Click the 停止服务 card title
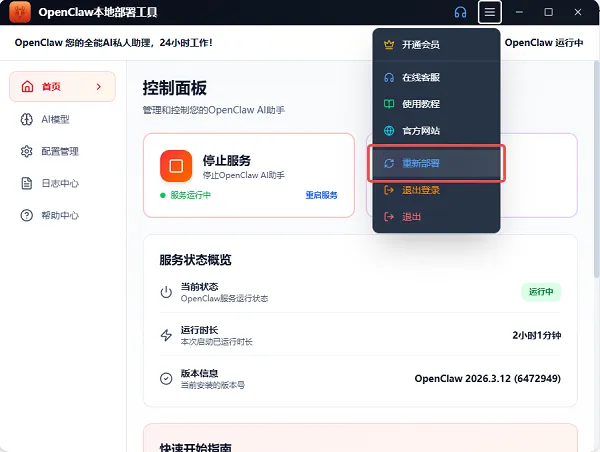The width and height of the screenshot is (600, 452). pos(227,160)
